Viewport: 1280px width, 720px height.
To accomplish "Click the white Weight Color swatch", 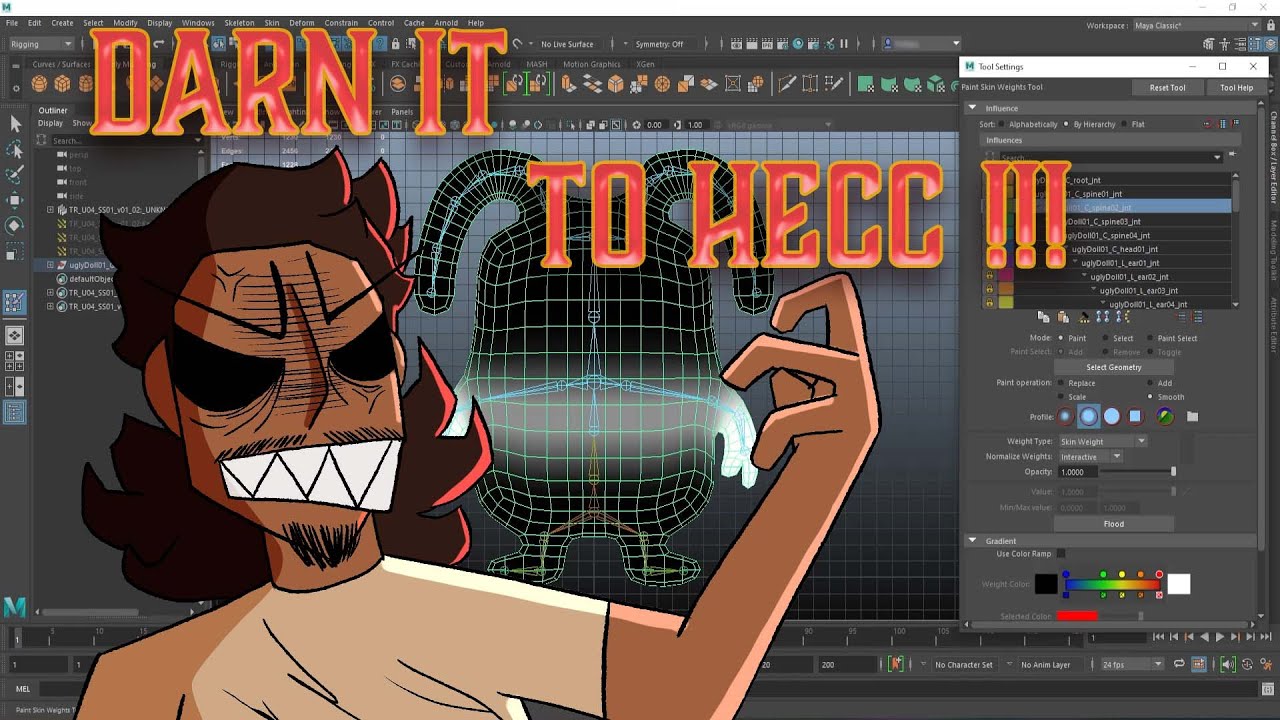I will click(x=1179, y=584).
